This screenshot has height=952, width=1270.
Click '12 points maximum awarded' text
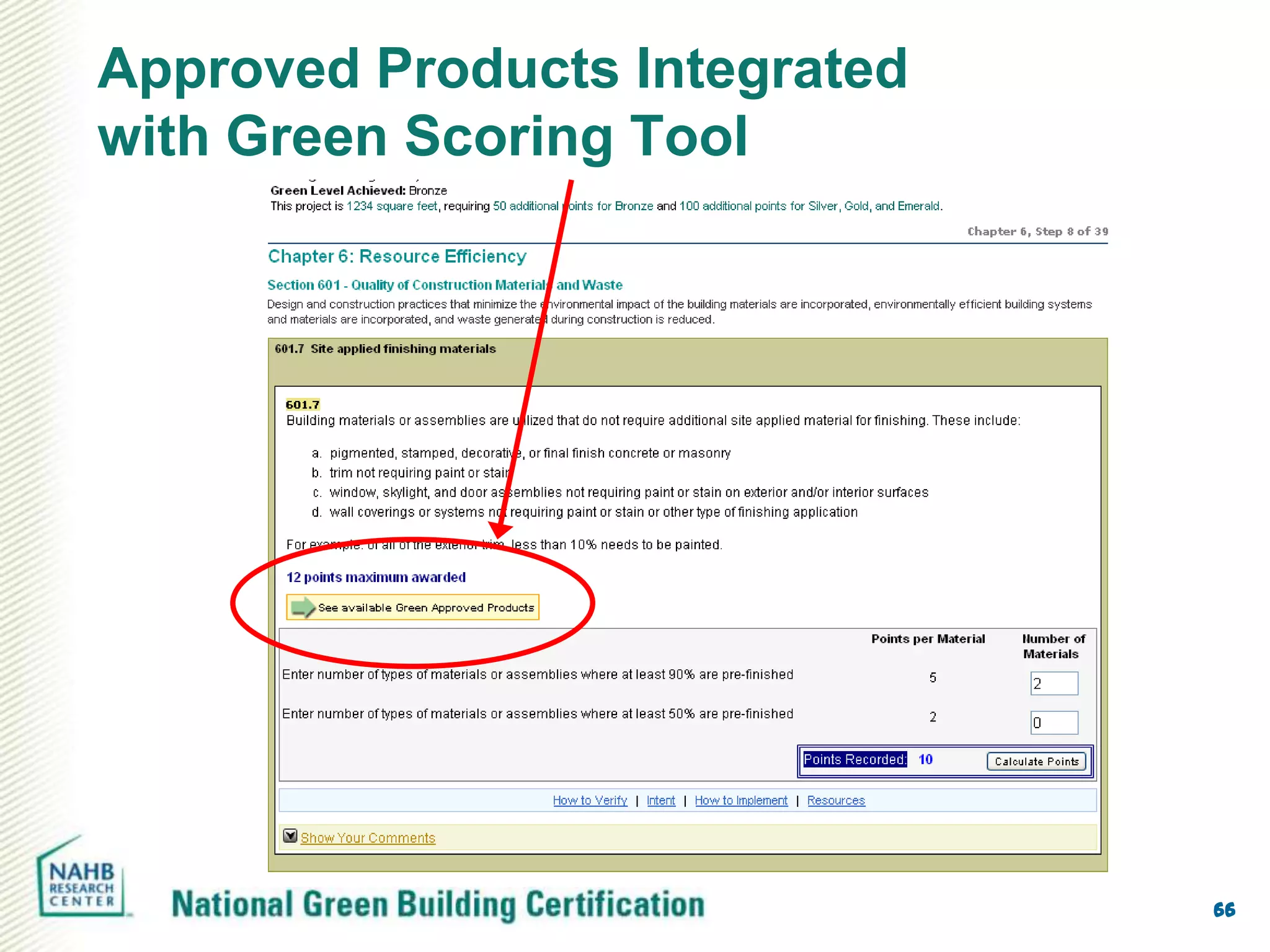coord(376,577)
